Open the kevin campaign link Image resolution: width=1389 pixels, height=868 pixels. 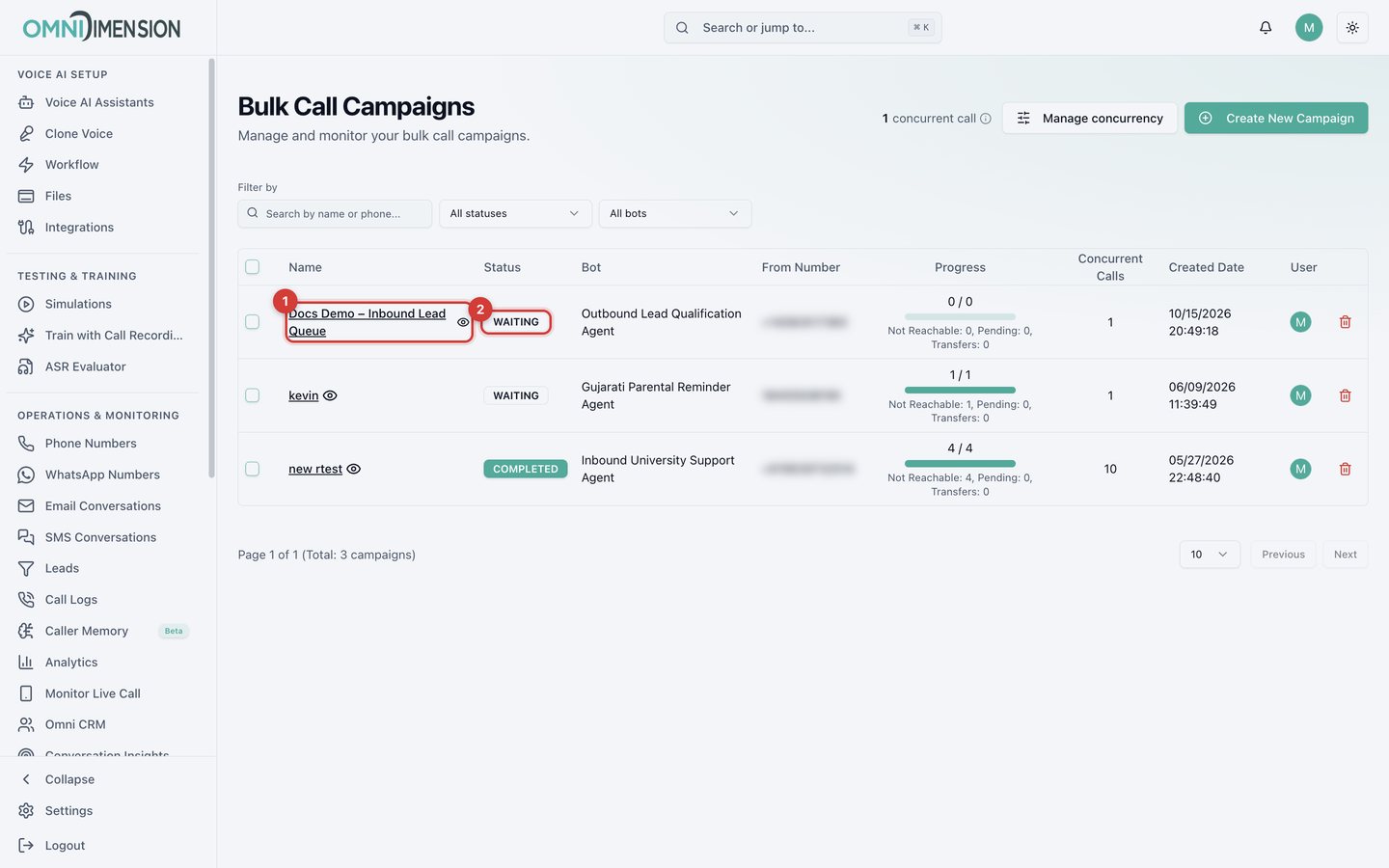point(303,395)
